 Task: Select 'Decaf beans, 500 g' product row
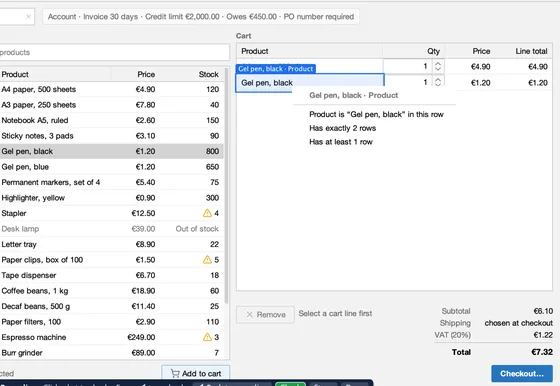[112, 306]
